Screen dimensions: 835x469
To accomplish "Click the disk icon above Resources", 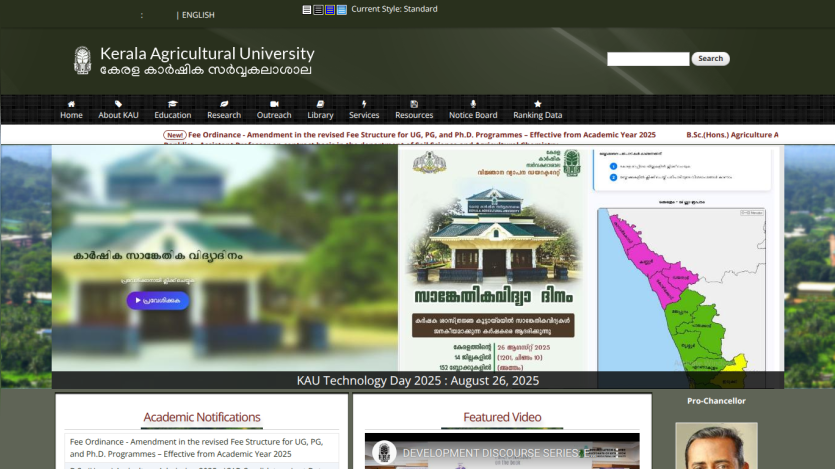I will (x=414, y=104).
